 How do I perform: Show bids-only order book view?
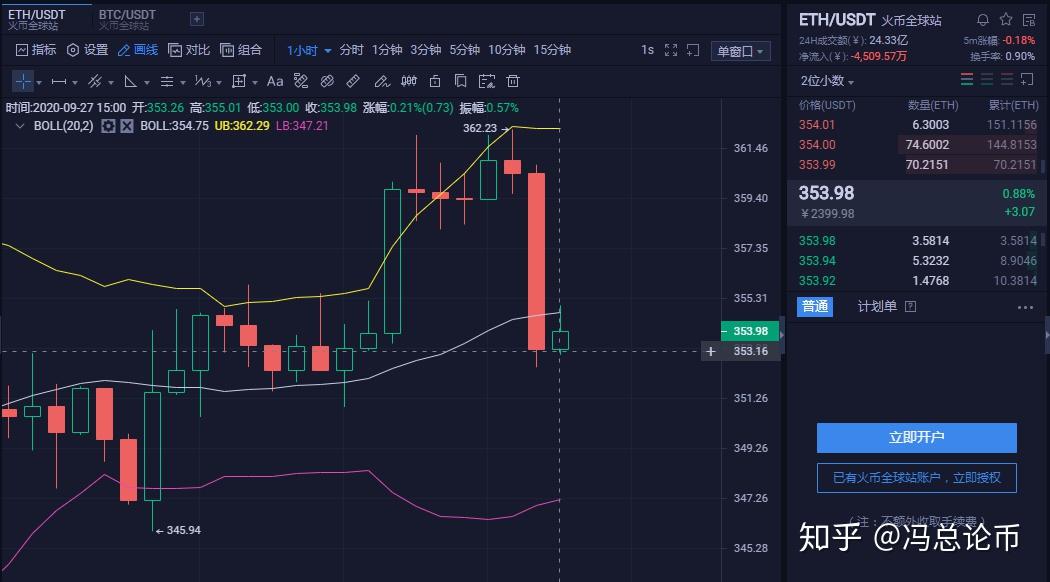click(x=986, y=80)
